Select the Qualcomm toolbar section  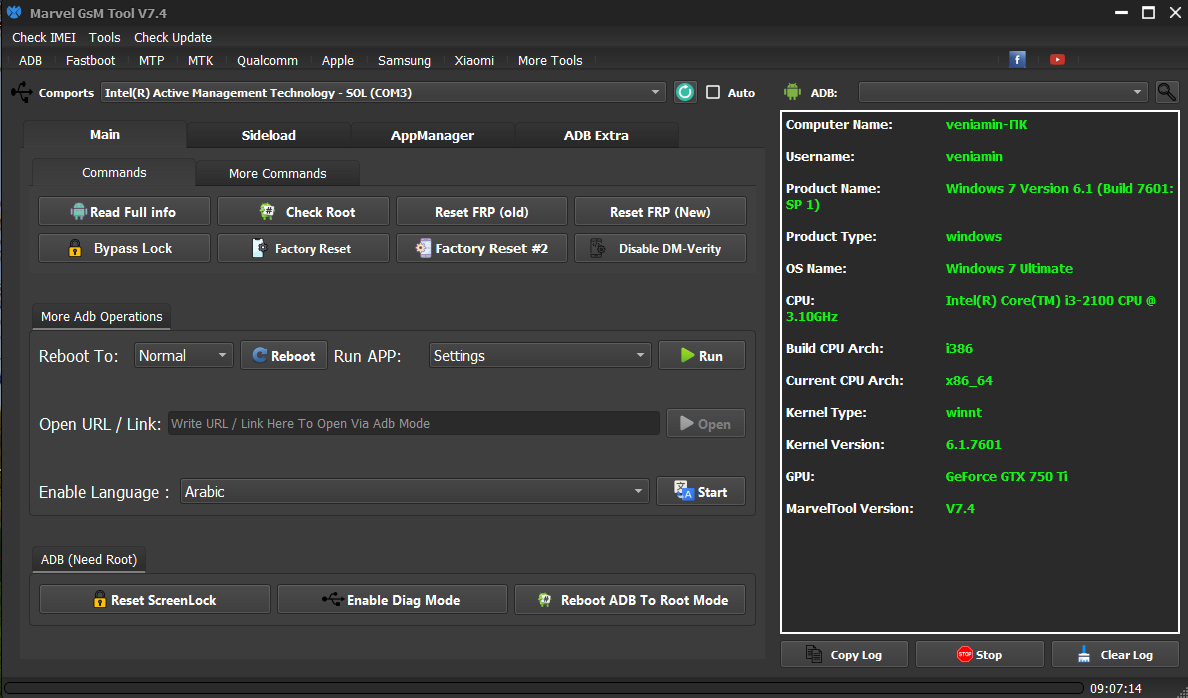tap(267, 61)
